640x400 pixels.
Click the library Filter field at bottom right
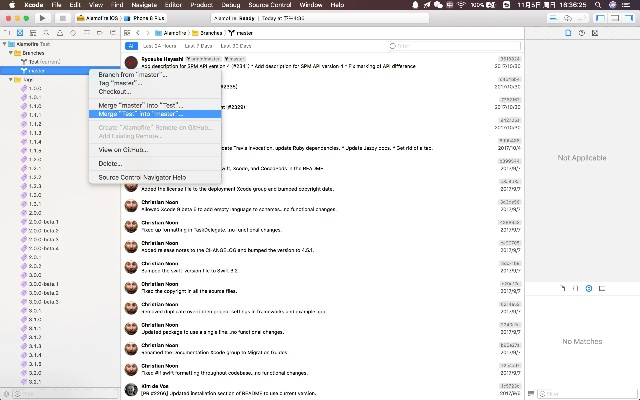click(586, 394)
